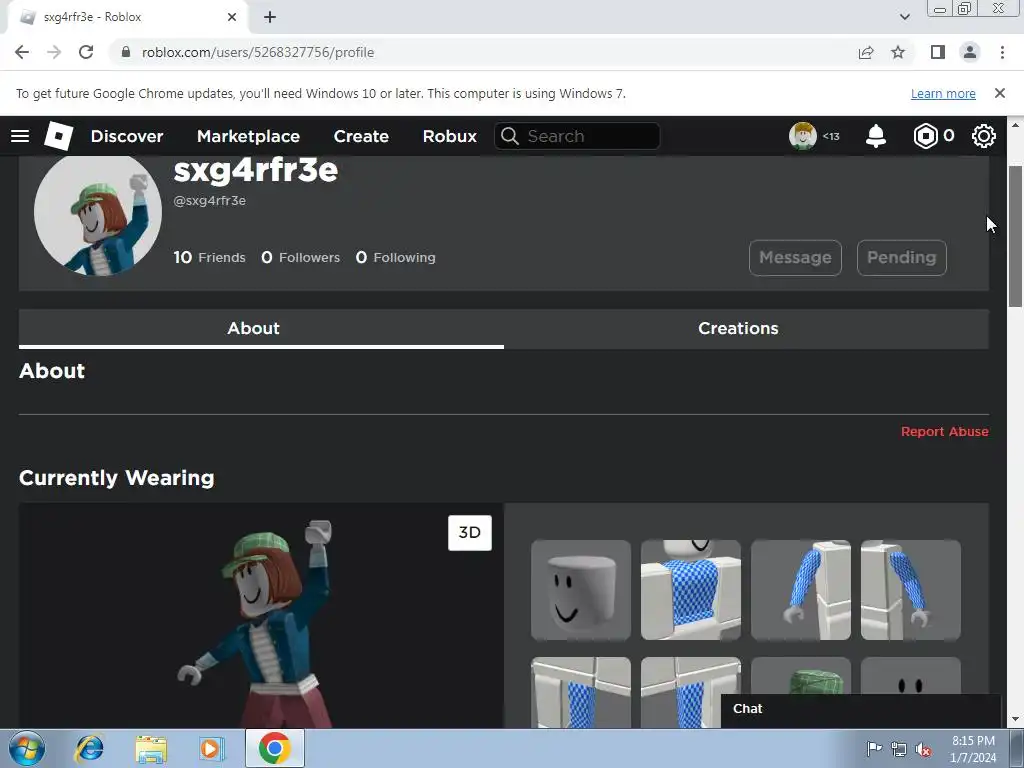This screenshot has height=768, width=1024.
Task: Click the site lock icon in address bar
Action: (x=126, y=52)
